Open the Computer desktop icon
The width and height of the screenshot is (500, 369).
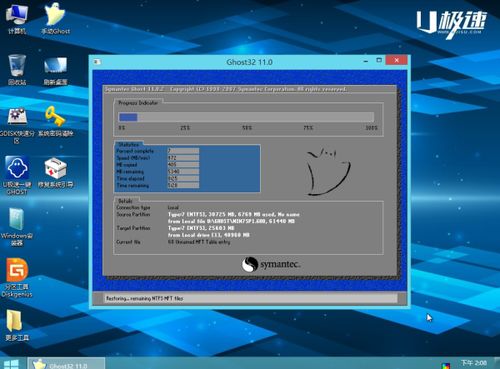click(x=17, y=18)
